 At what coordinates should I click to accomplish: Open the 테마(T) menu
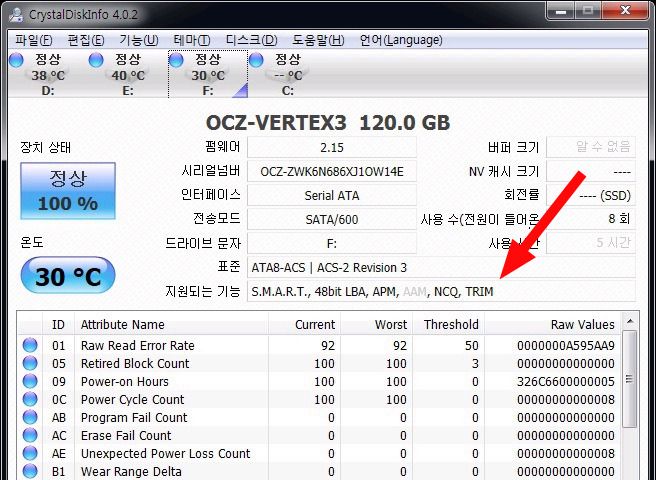coord(192,40)
